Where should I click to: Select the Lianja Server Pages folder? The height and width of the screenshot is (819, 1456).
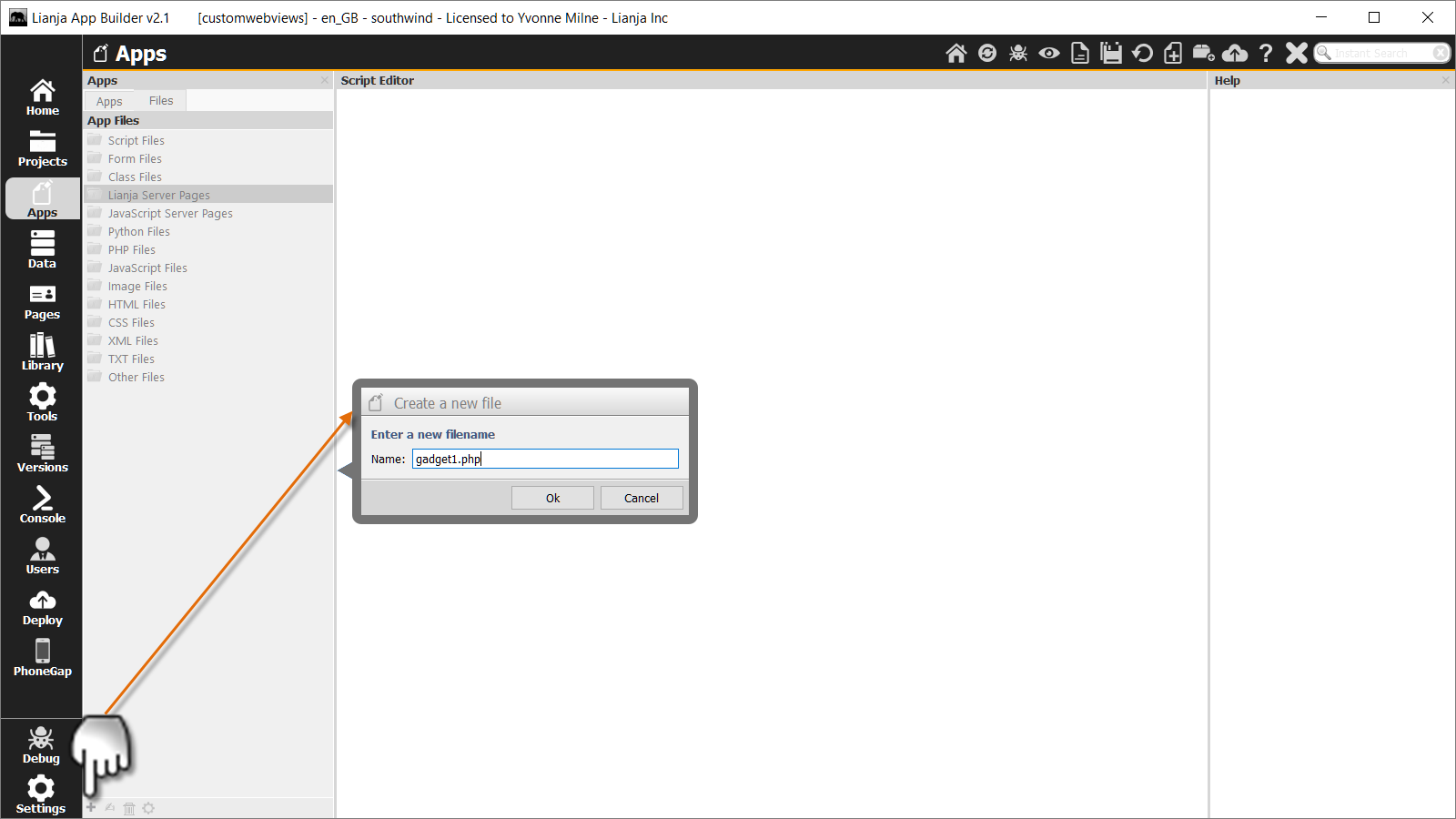[158, 196]
